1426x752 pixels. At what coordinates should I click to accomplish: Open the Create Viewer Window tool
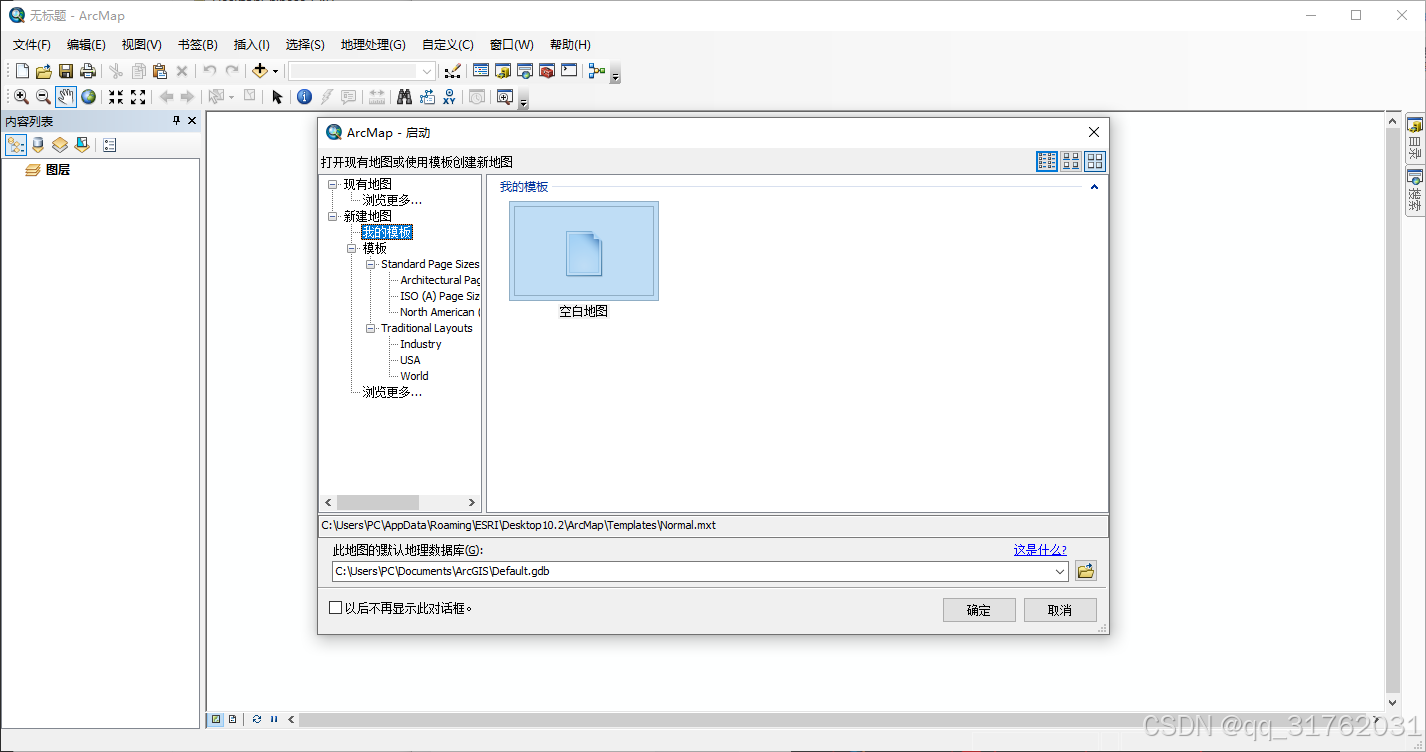pyautogui.click(x=504, y=97)
